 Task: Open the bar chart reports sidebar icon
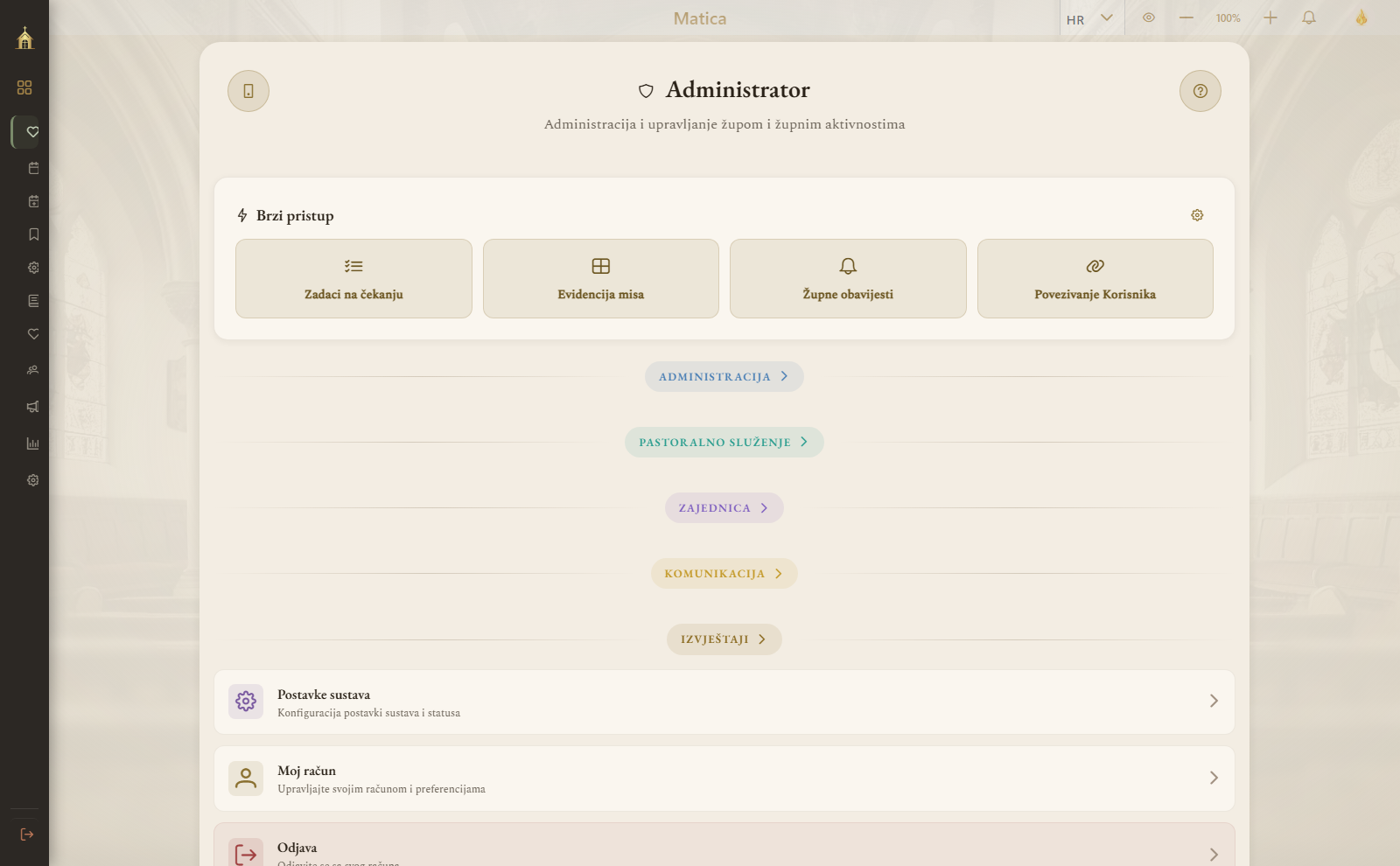[33, 443]
